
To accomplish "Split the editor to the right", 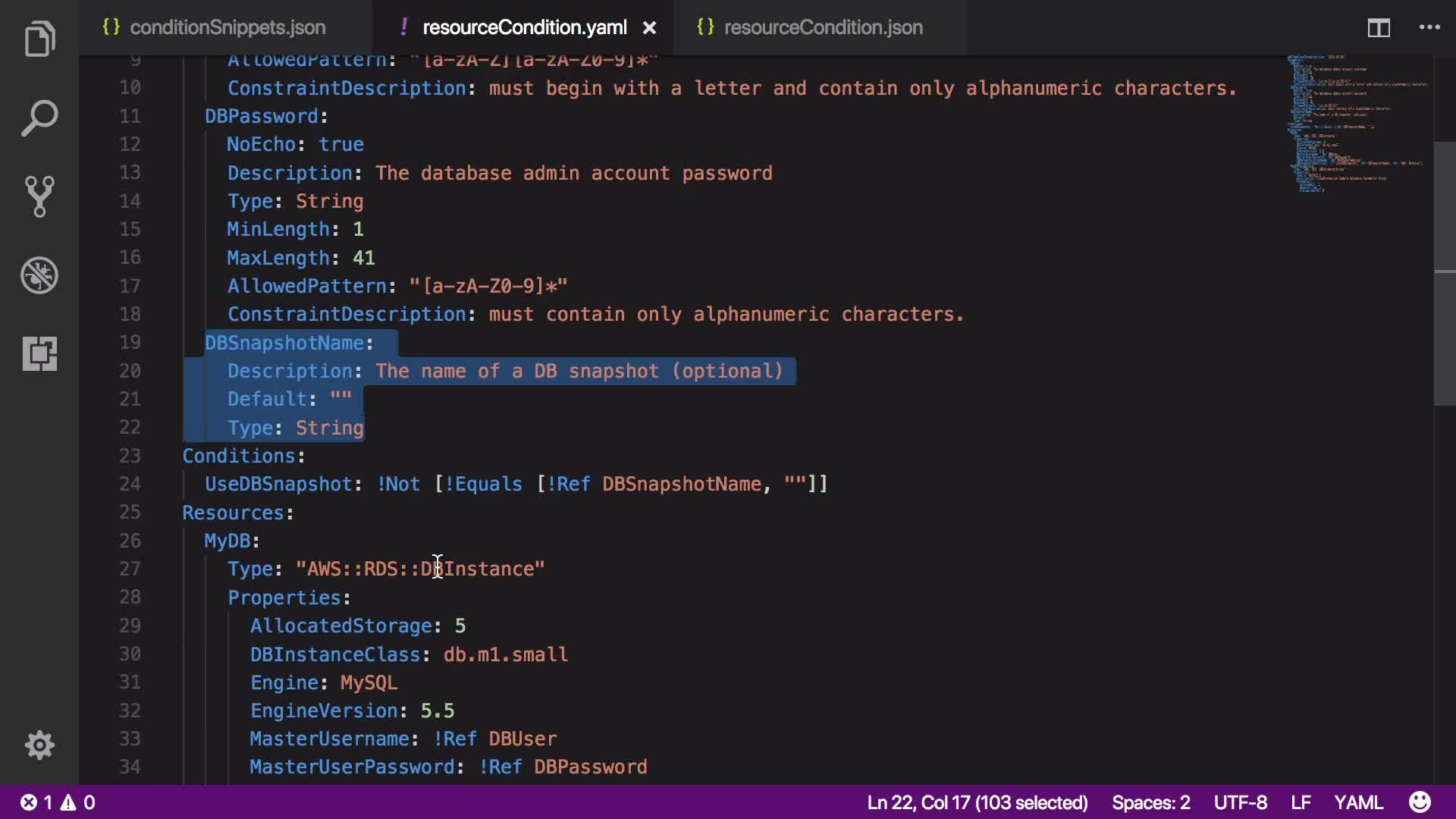I will [1379, 28].
